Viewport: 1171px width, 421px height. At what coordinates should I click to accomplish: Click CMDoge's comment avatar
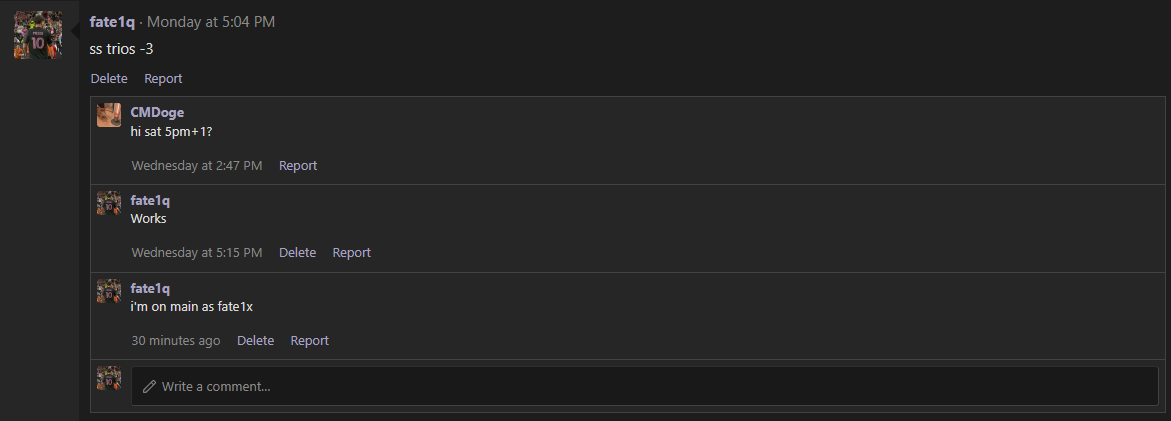tap(109, 115)
